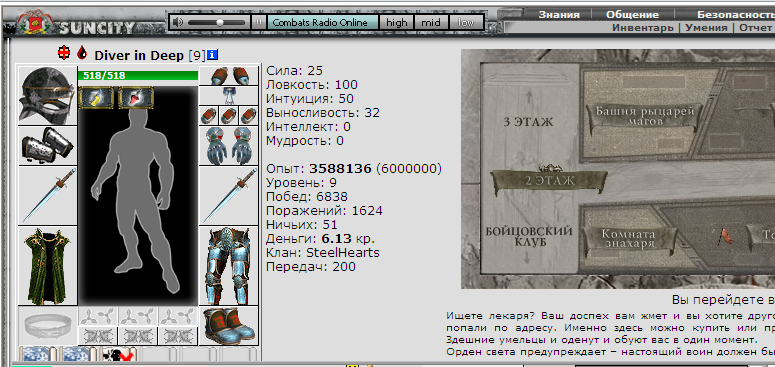Click the SunCity logo emblem
The image size is (775, 367).
pos(35,21)
